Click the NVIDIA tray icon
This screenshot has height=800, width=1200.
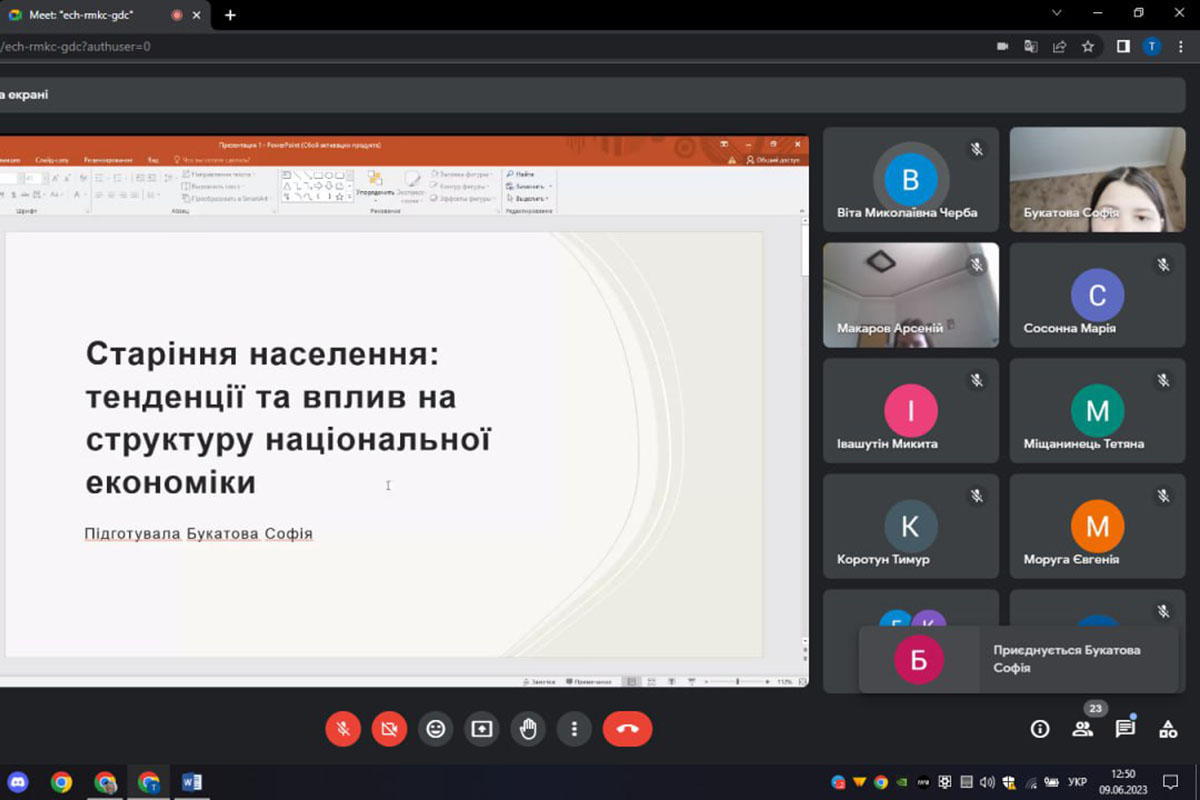903,782
